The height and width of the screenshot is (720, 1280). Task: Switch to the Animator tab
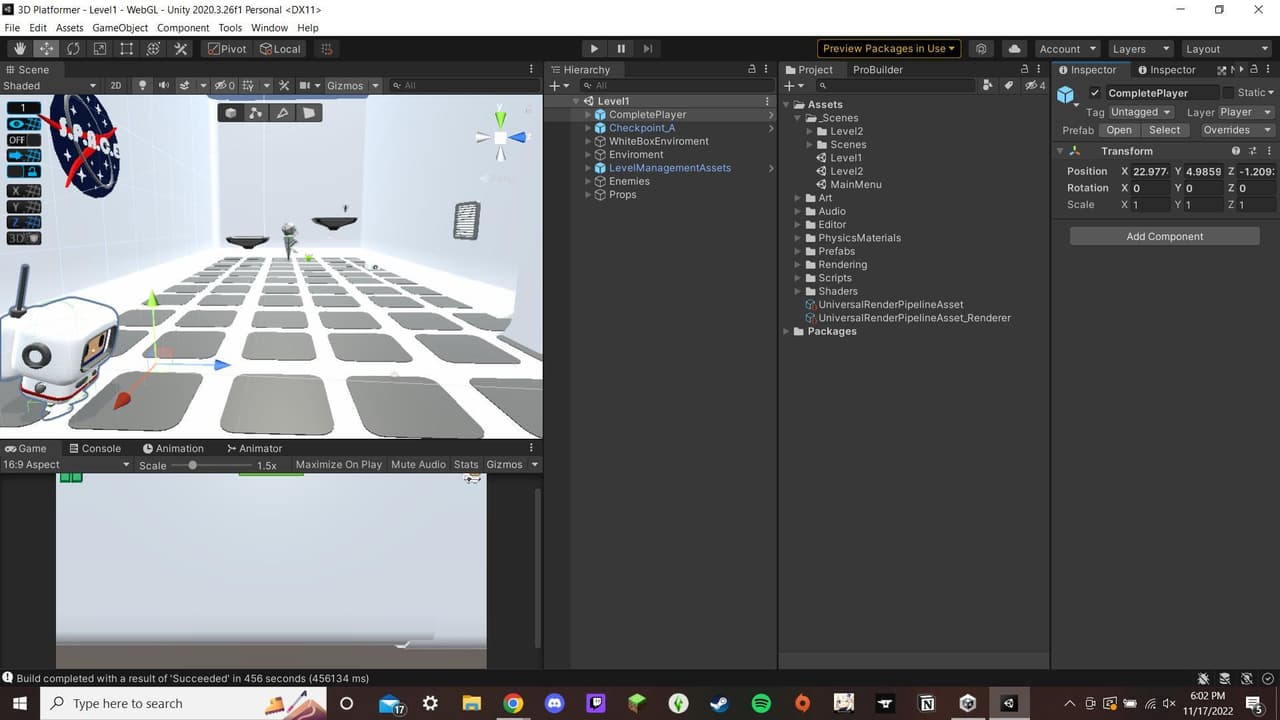(x=254, y=448)
